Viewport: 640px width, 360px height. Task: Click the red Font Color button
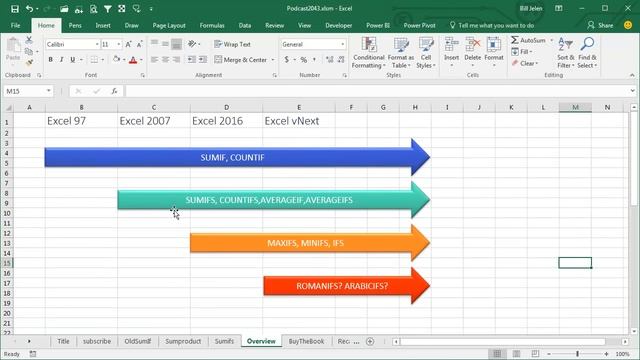coord(133,60)
